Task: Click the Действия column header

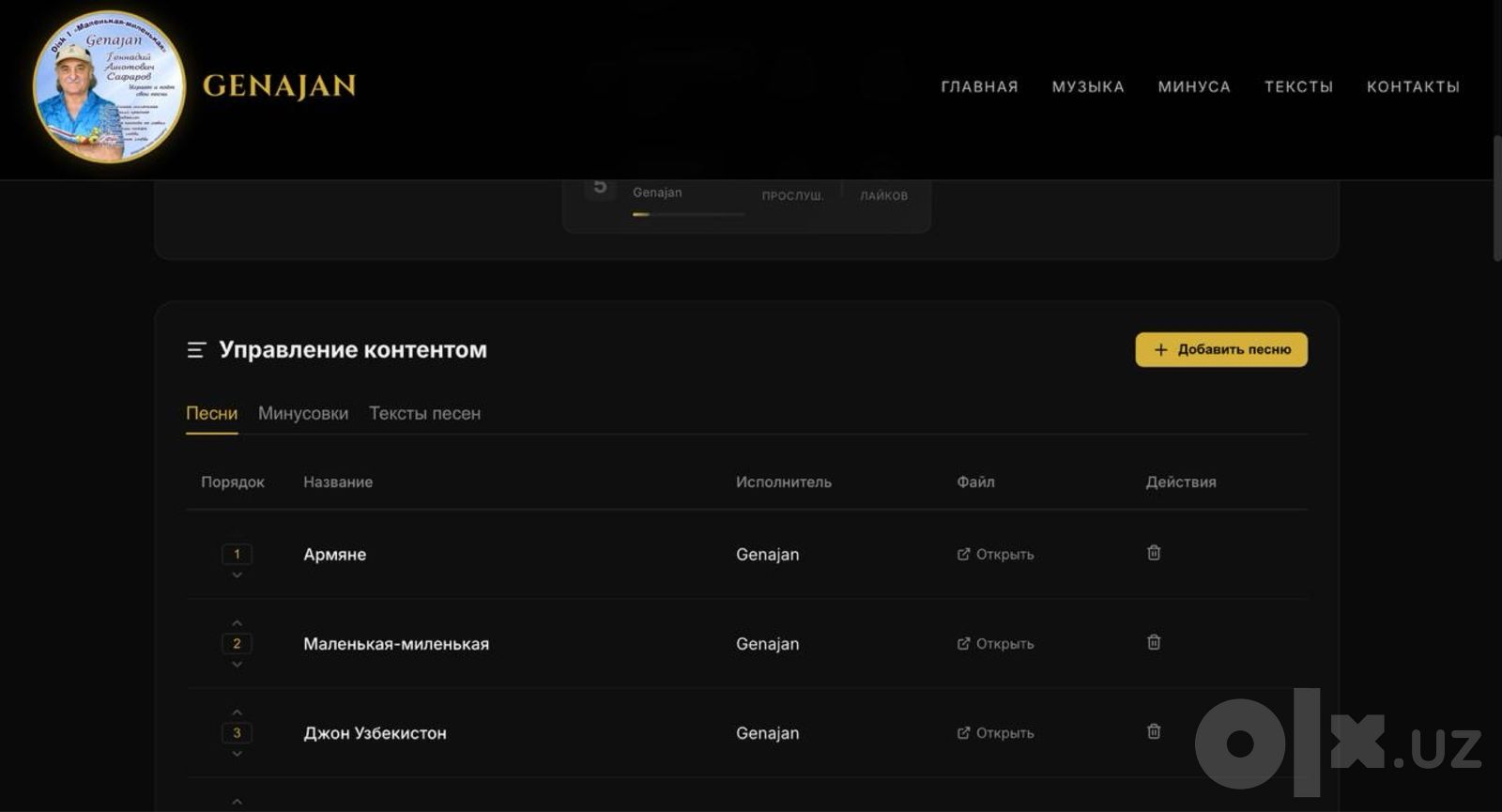Action: [1181, 482]
